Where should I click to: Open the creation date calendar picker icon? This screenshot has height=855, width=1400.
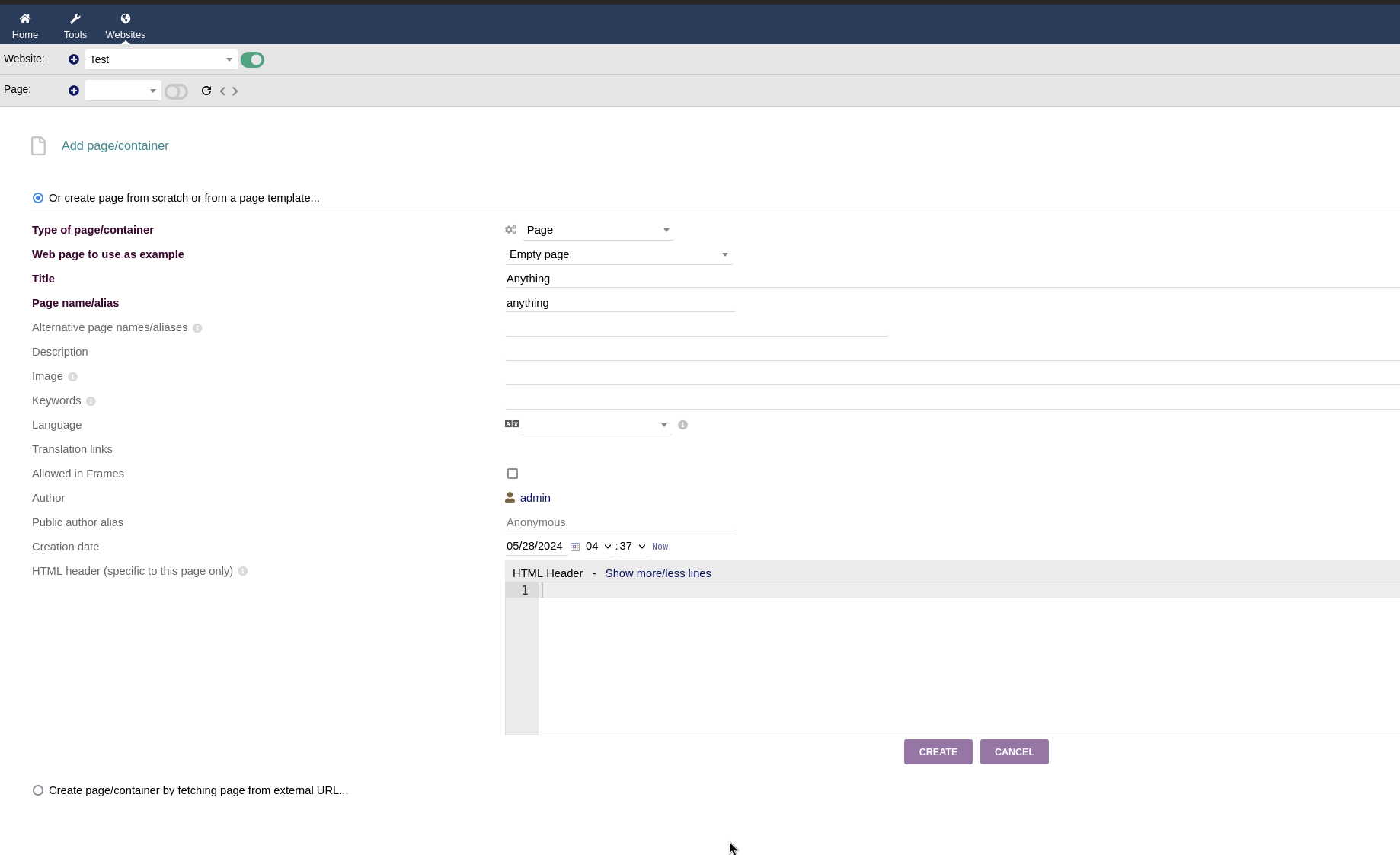tap(575, 547)
